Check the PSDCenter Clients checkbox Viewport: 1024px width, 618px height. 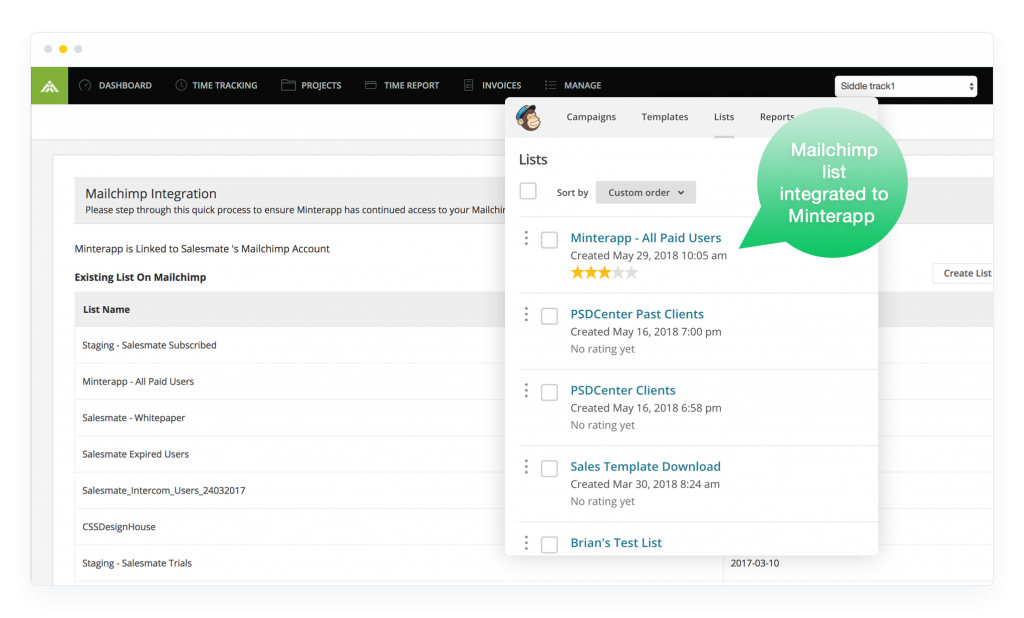point(549,392)
